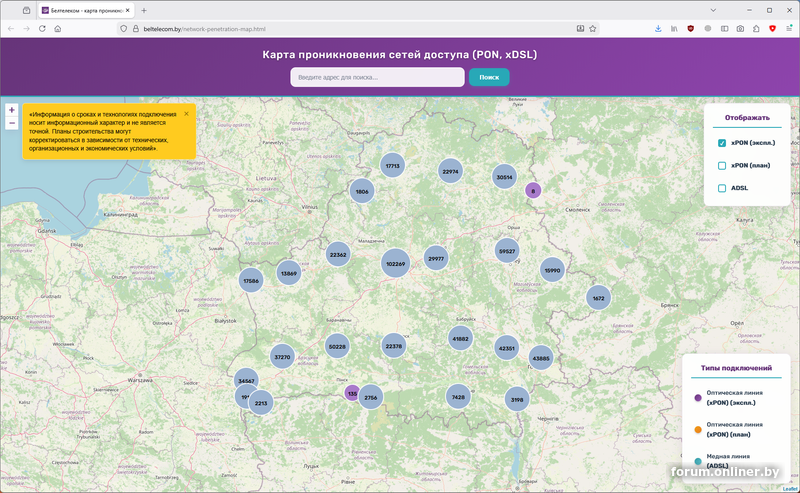Enable the xPON (план) layer

tap(722, 165)
